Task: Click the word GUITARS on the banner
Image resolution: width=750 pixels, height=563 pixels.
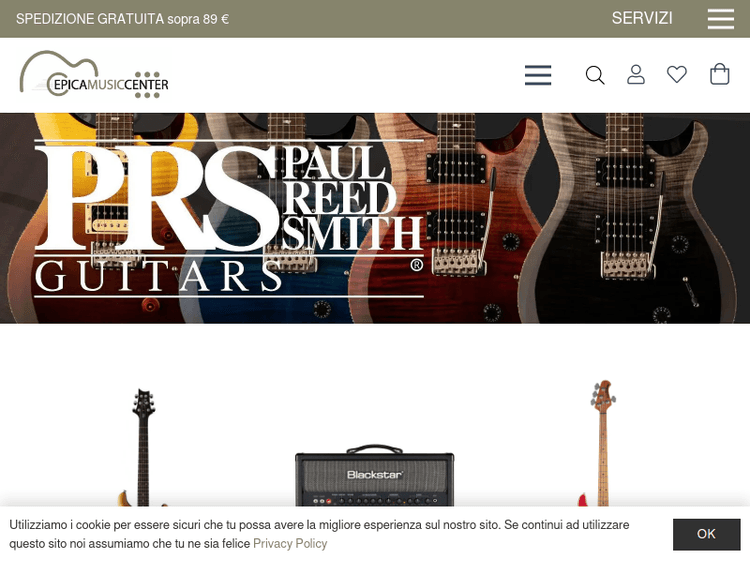Action: coord(159,276)
